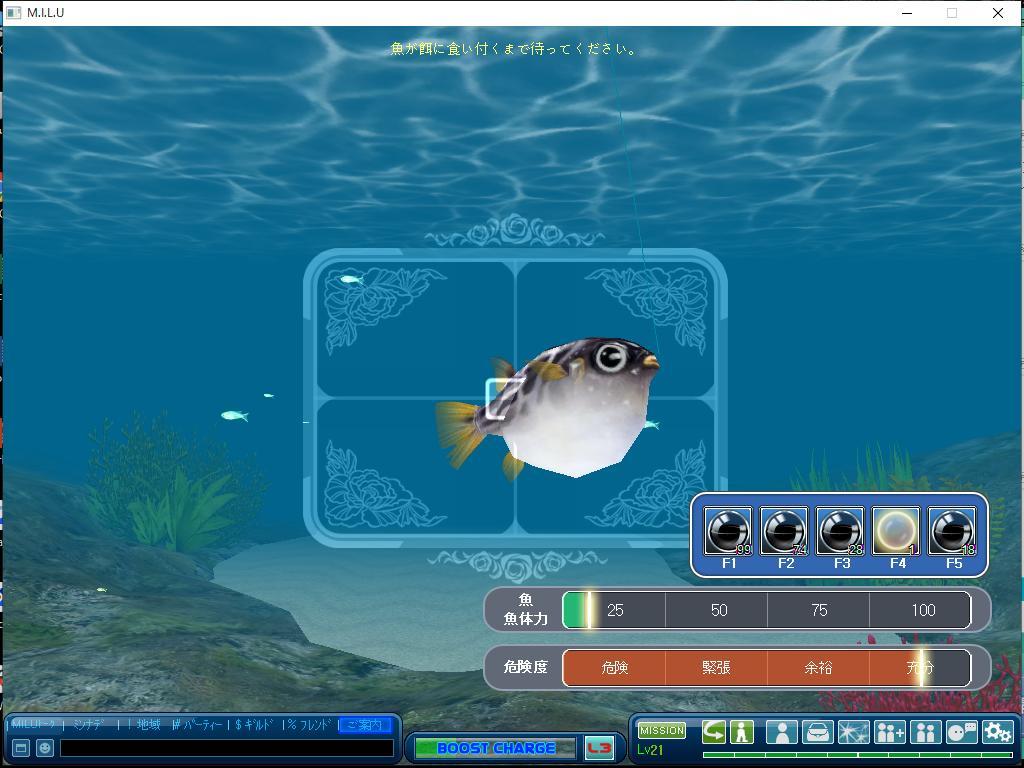Use the F3 item slot

(840, 532)
